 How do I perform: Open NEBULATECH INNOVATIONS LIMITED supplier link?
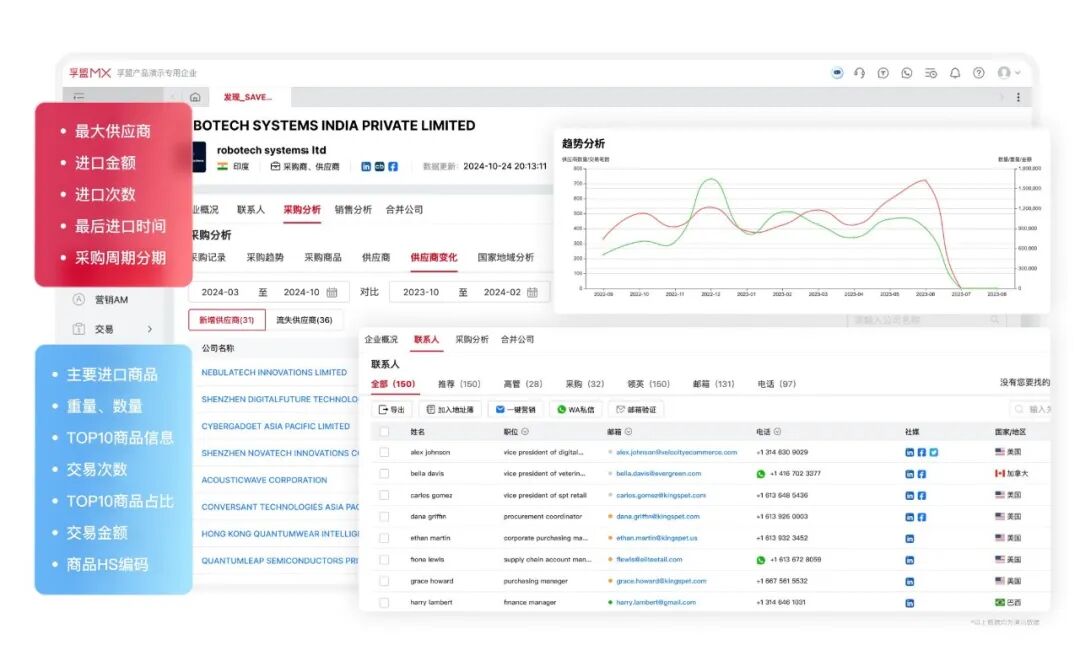pos(274,372)
